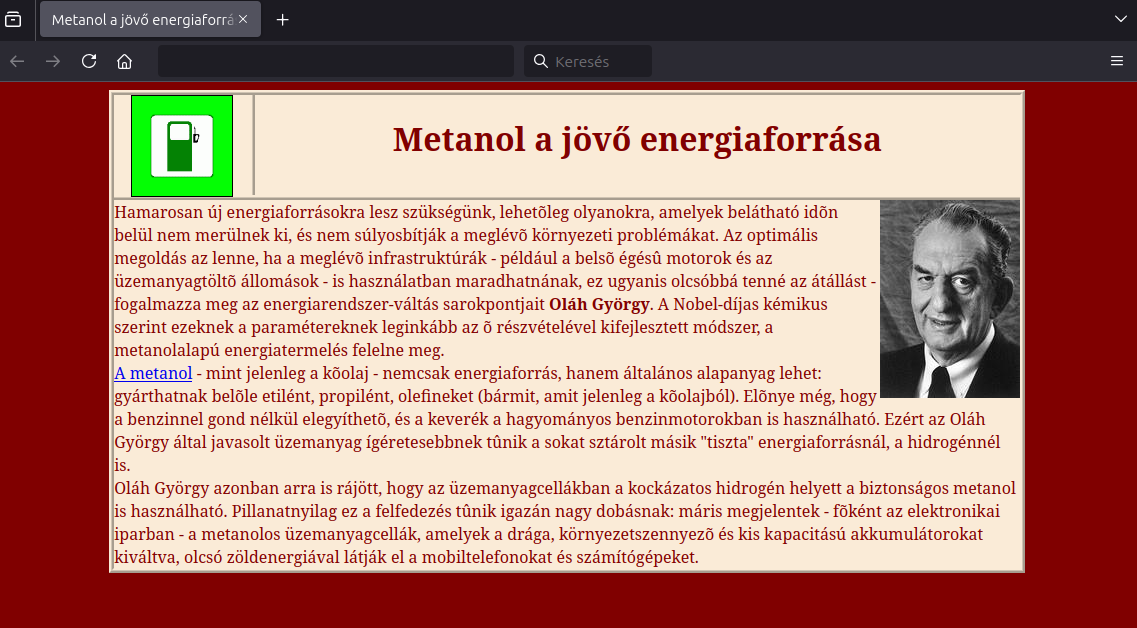This screenshot has width=1137, height=628.
Task: Click the magnifier icon in search box
Action: (540, 61)
